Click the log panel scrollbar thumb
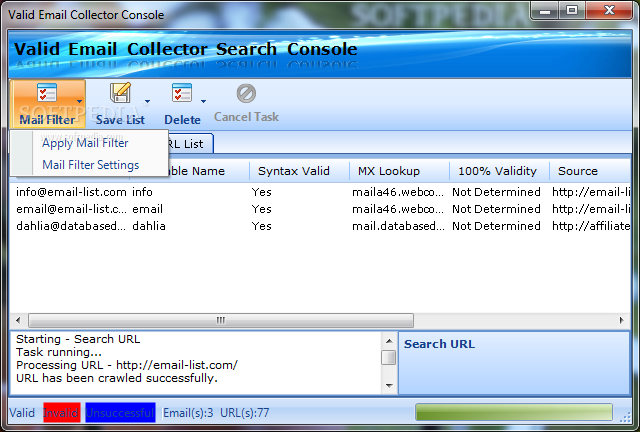640x432 pixels. (x=389, y=358)
